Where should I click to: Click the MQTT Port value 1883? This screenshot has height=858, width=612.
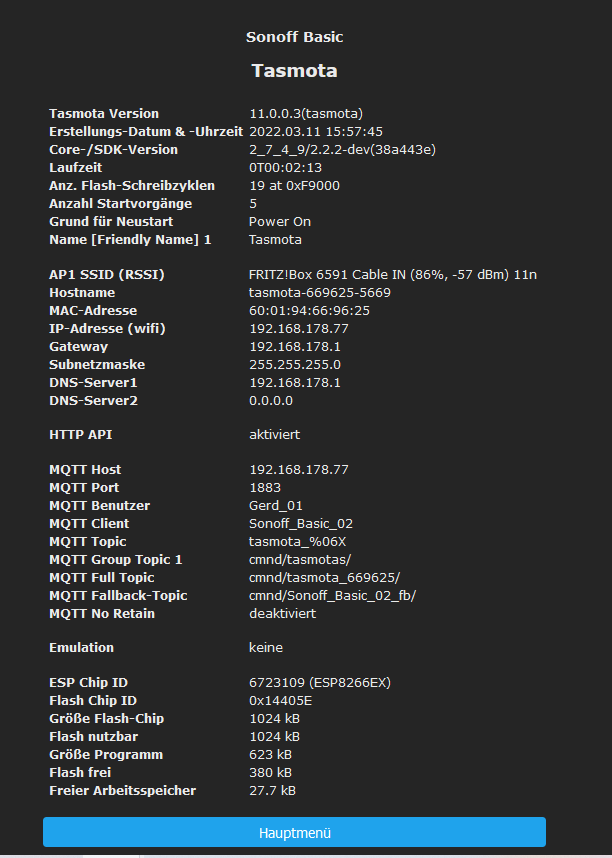tap(265, 488)
